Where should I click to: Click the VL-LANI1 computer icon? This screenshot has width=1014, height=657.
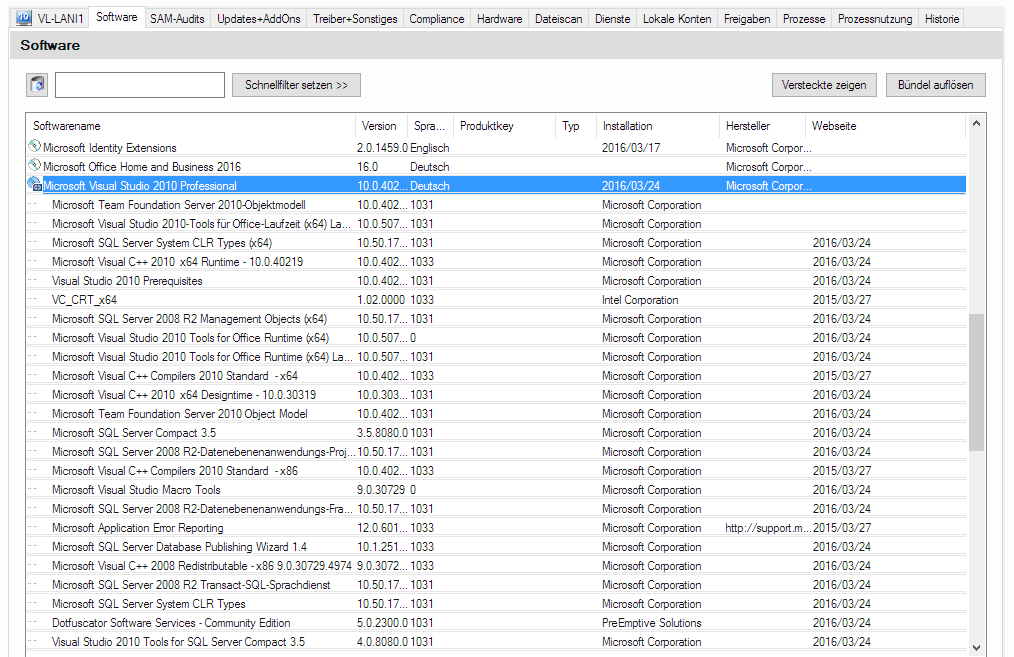[x=24, y=18]
